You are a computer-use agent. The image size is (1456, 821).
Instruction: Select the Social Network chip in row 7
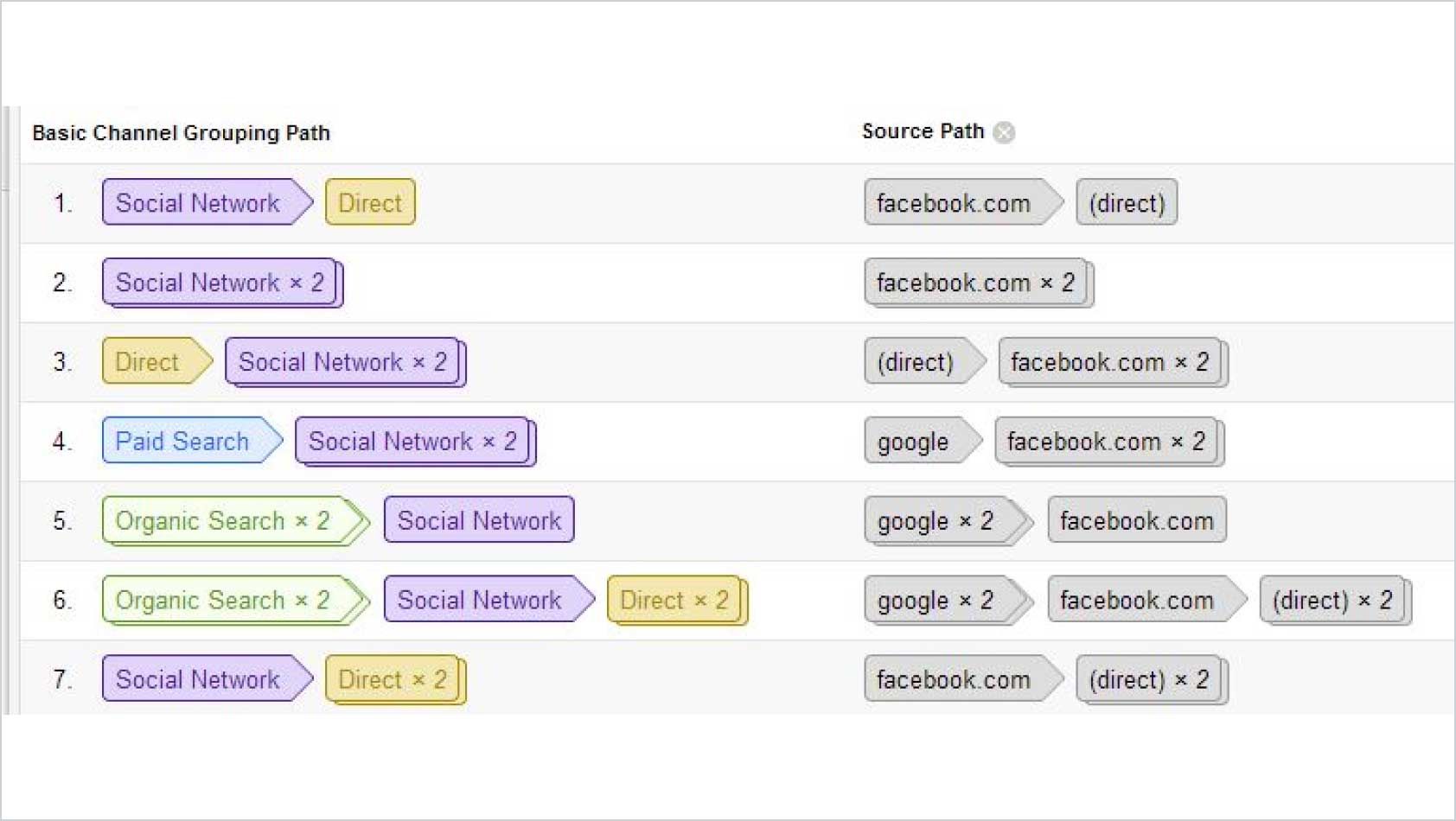point(199,679)
